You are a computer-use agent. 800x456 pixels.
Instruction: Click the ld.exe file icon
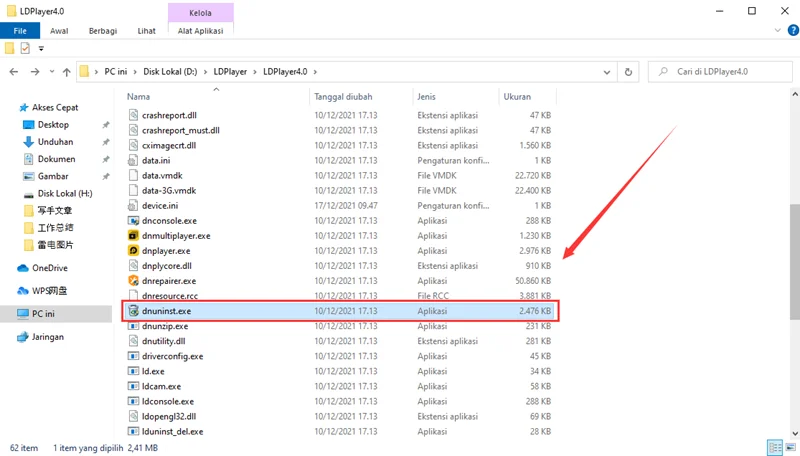coord(133,371)
